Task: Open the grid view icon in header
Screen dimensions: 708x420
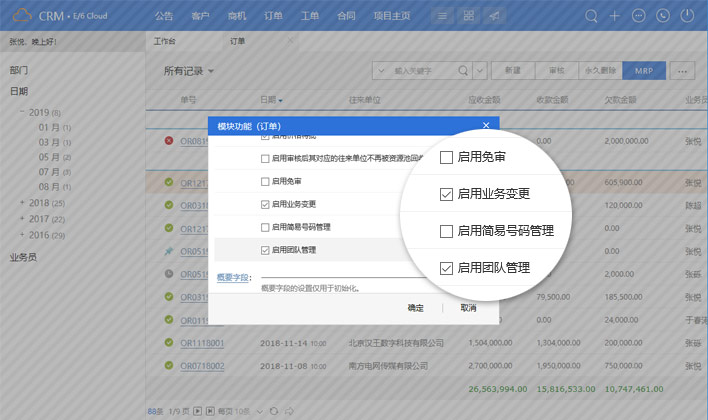Action: click(x=468, y=16)
